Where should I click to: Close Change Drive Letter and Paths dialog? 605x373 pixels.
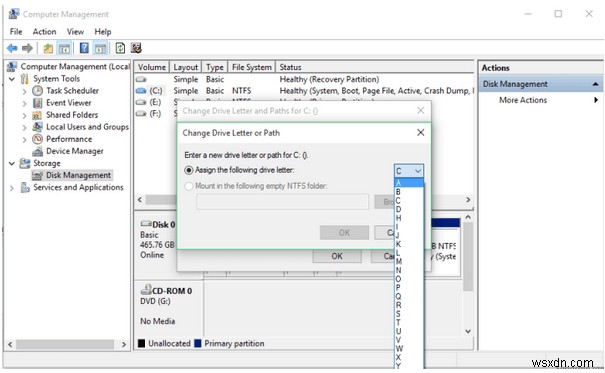tap(421, 111)
